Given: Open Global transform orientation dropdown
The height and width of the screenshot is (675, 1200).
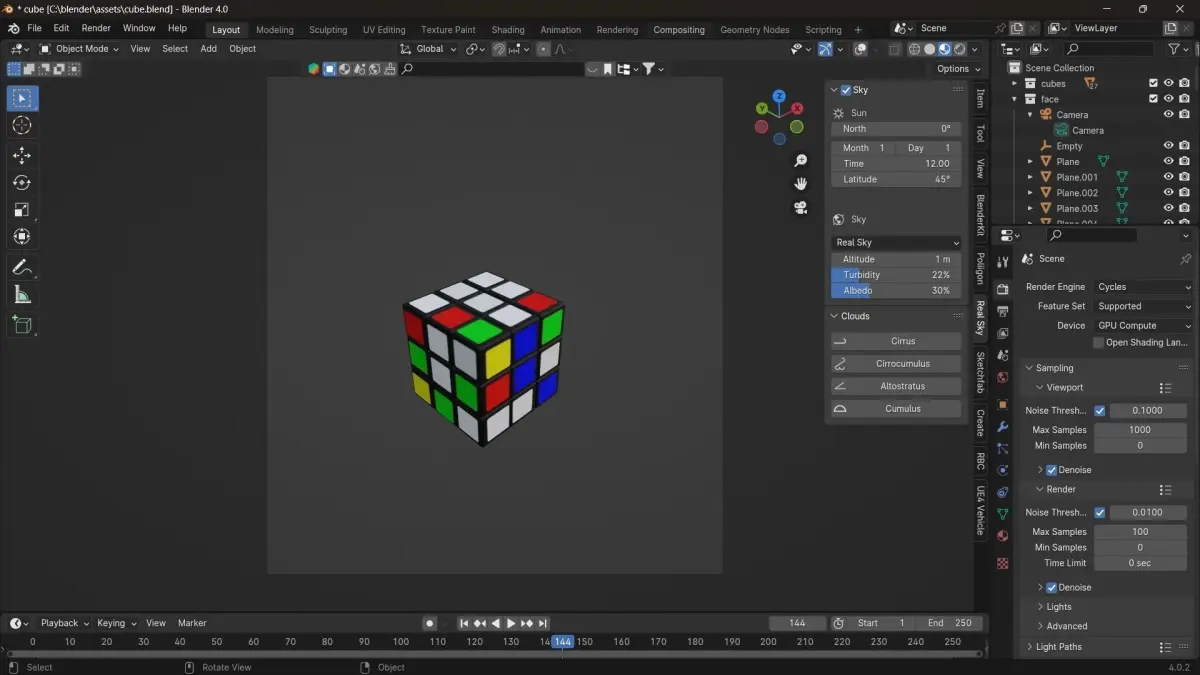Looking at the screenshot, I should [428, 49].
